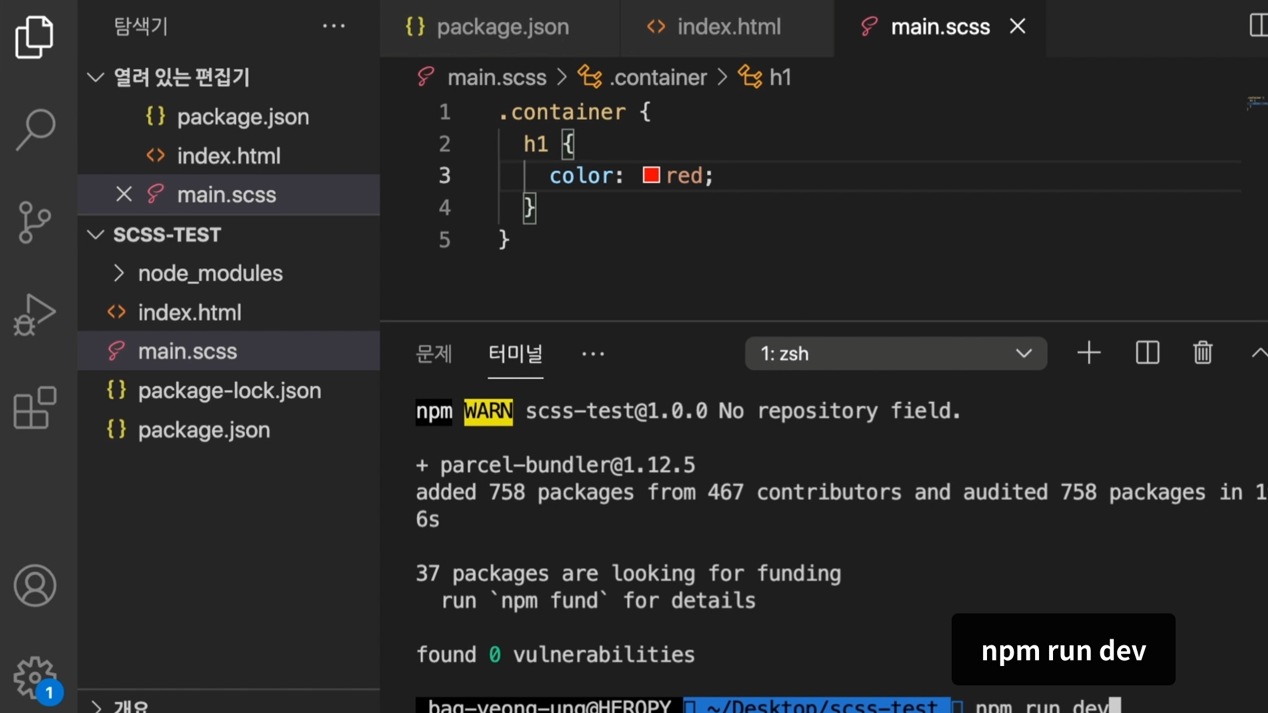Screen dimensions: 1268x713
Task: Open the red color picker swatch
Action: 651,175
